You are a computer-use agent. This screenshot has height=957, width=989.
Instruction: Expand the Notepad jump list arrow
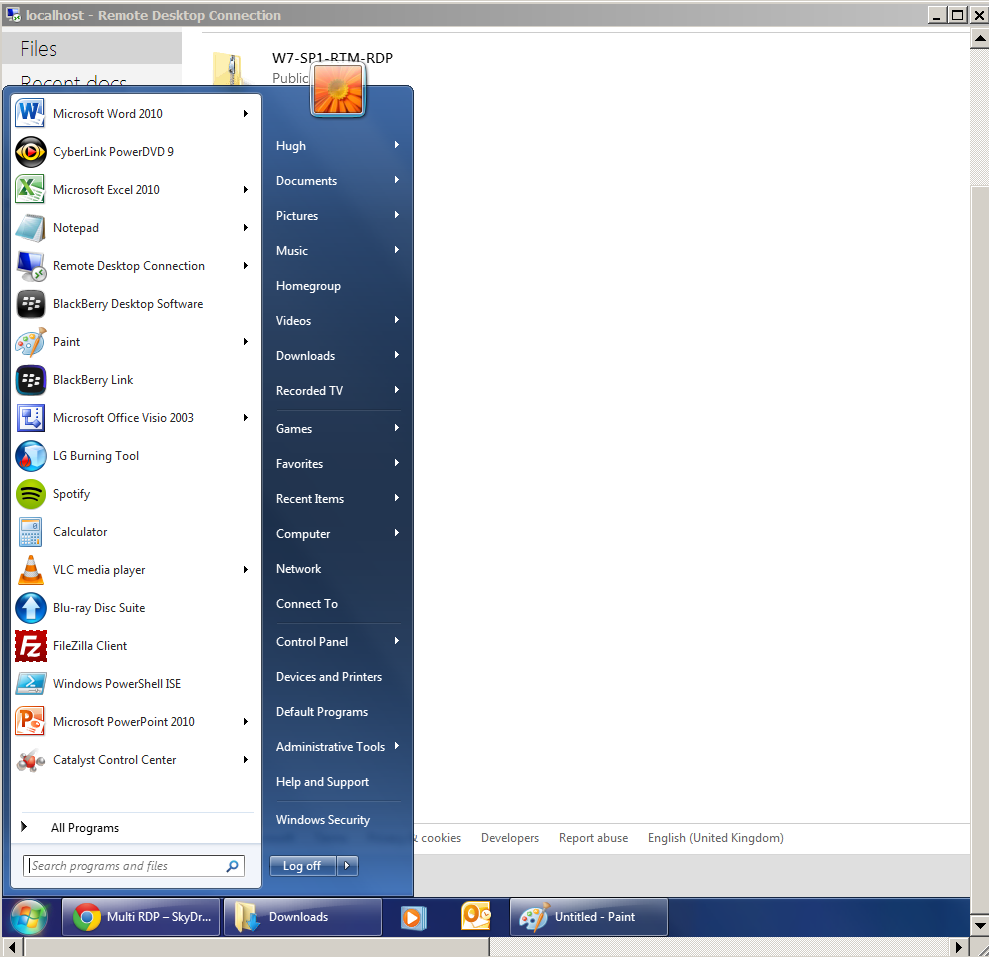point(245,228)
